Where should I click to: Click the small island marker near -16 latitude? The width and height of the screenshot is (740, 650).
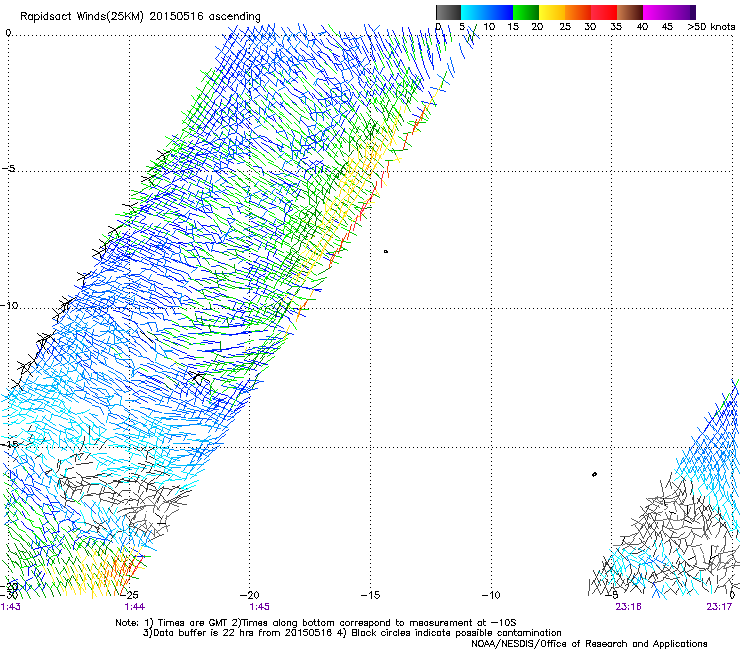(594, 474)
